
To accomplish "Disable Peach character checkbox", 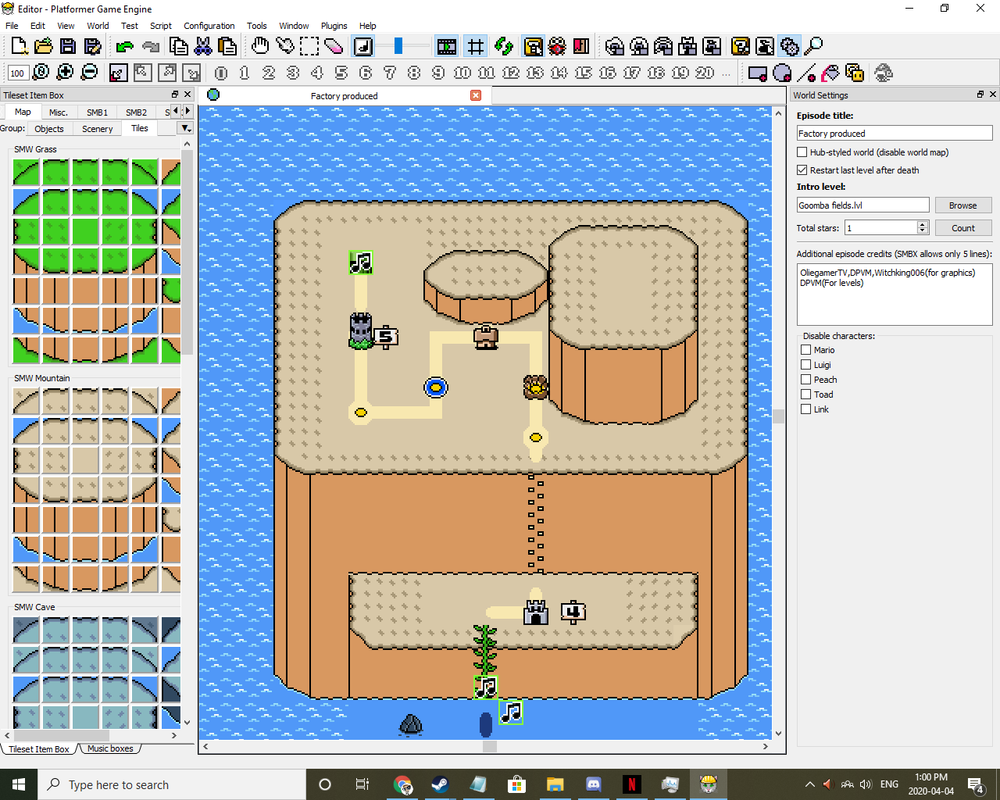I will [x=805, y=380].
